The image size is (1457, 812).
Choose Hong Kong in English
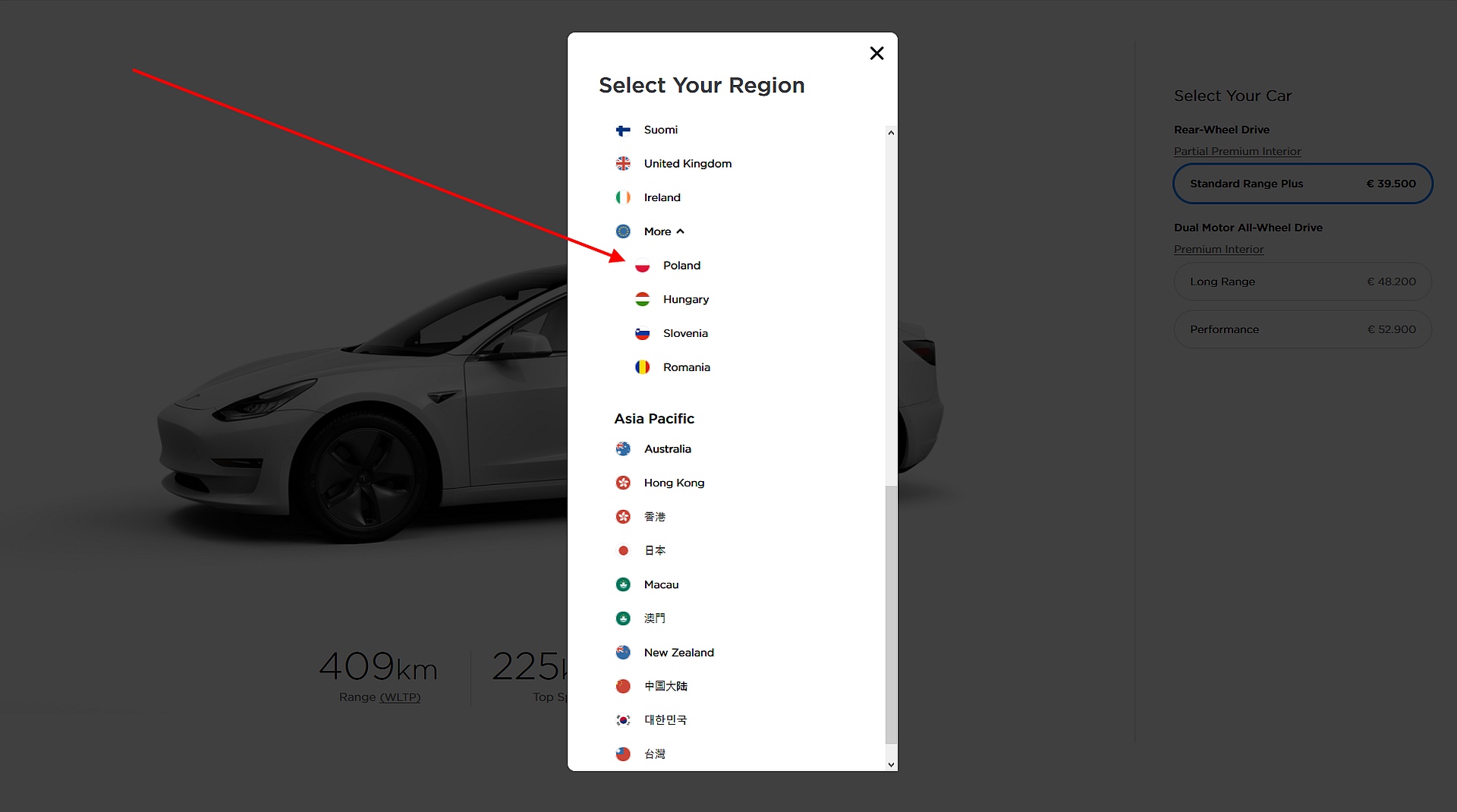(674, 483)
